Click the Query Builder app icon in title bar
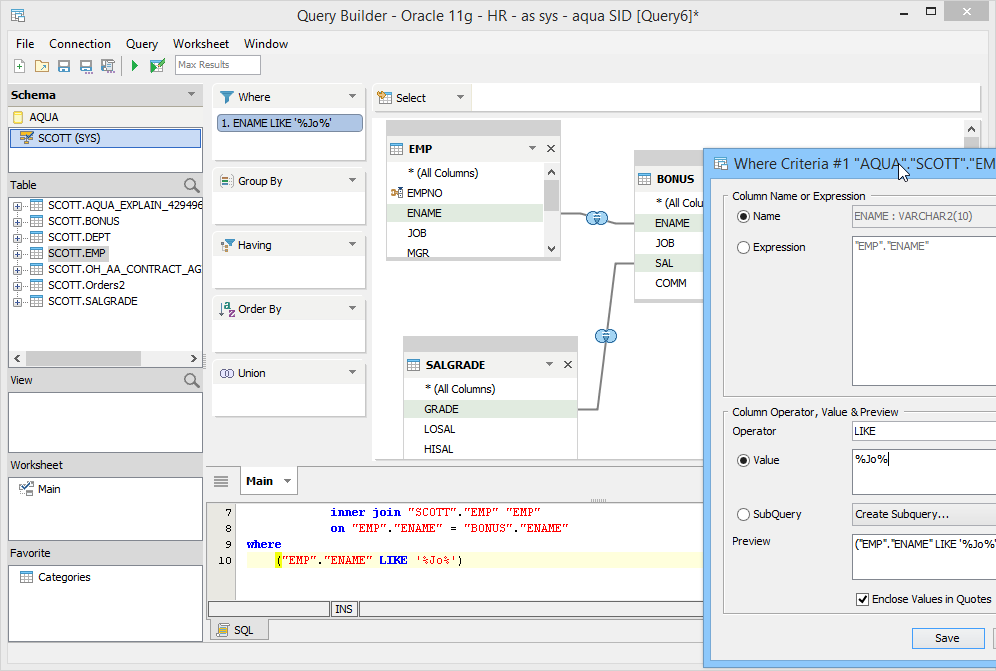This screenshot has width=996, height=671. point(18,15)
